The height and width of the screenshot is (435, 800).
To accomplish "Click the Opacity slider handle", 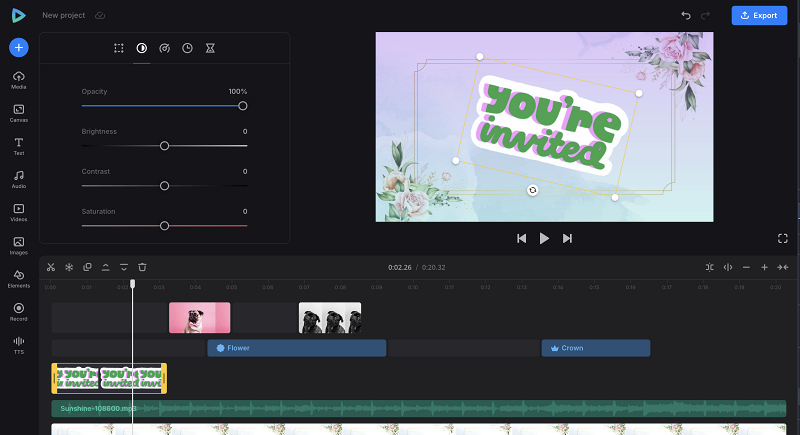I will click(x=243, y=106).
